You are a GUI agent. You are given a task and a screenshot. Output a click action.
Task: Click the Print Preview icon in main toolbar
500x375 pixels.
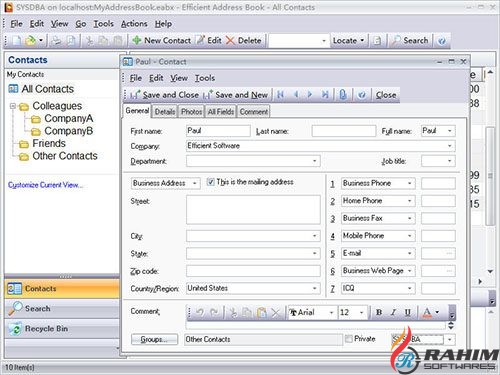coord(71,41)
